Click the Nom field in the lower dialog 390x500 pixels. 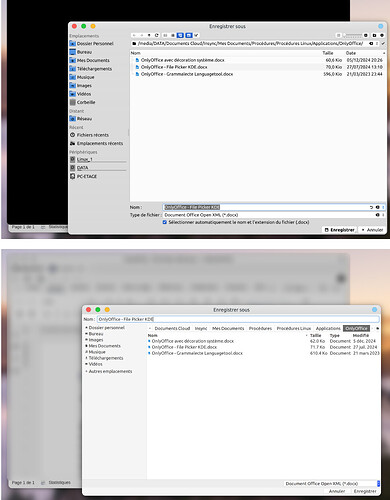(x=238, y=319)
